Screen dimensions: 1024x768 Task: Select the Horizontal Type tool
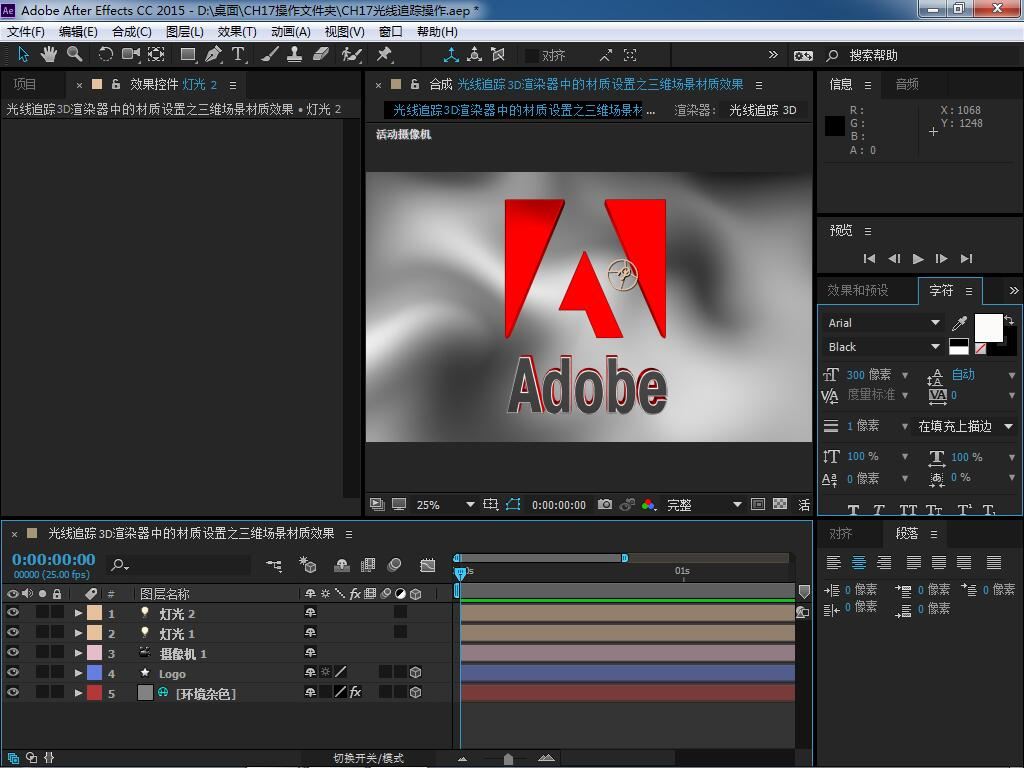238,55
